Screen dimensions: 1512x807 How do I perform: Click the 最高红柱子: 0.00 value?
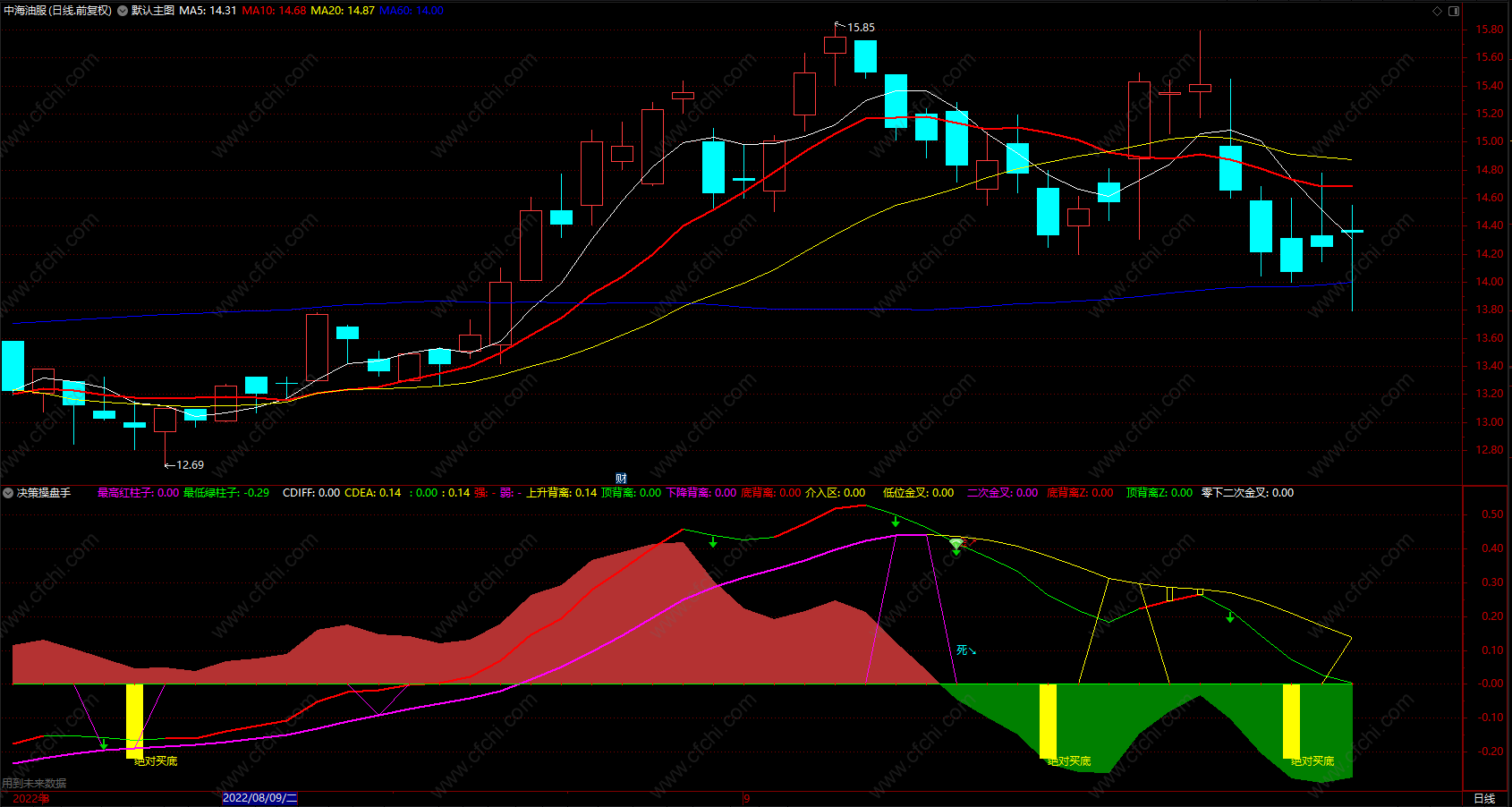tap(139, 493)
